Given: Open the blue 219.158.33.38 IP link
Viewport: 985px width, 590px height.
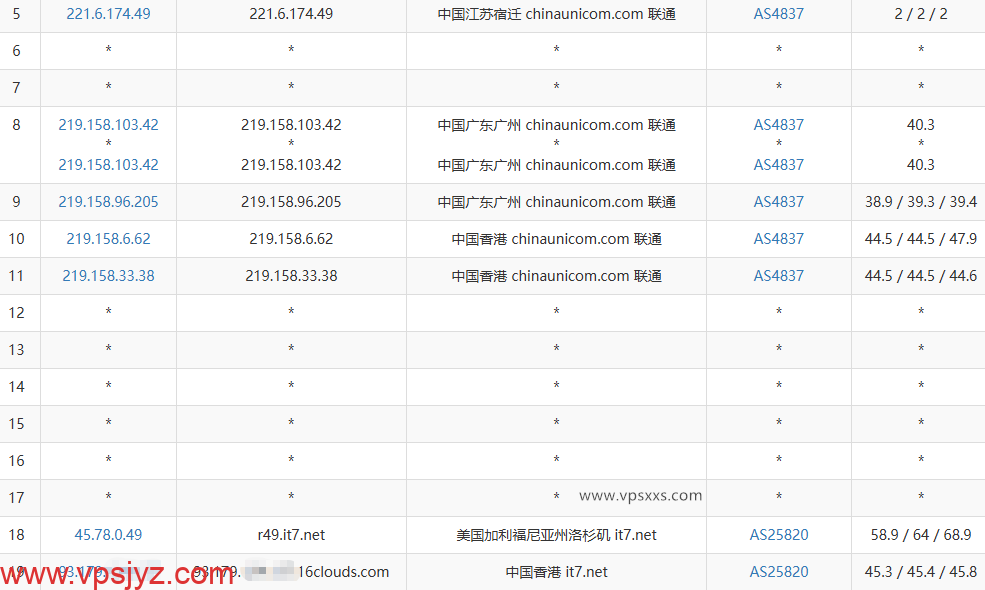Looking at the screenshot, I should click(x=108, y=276).
